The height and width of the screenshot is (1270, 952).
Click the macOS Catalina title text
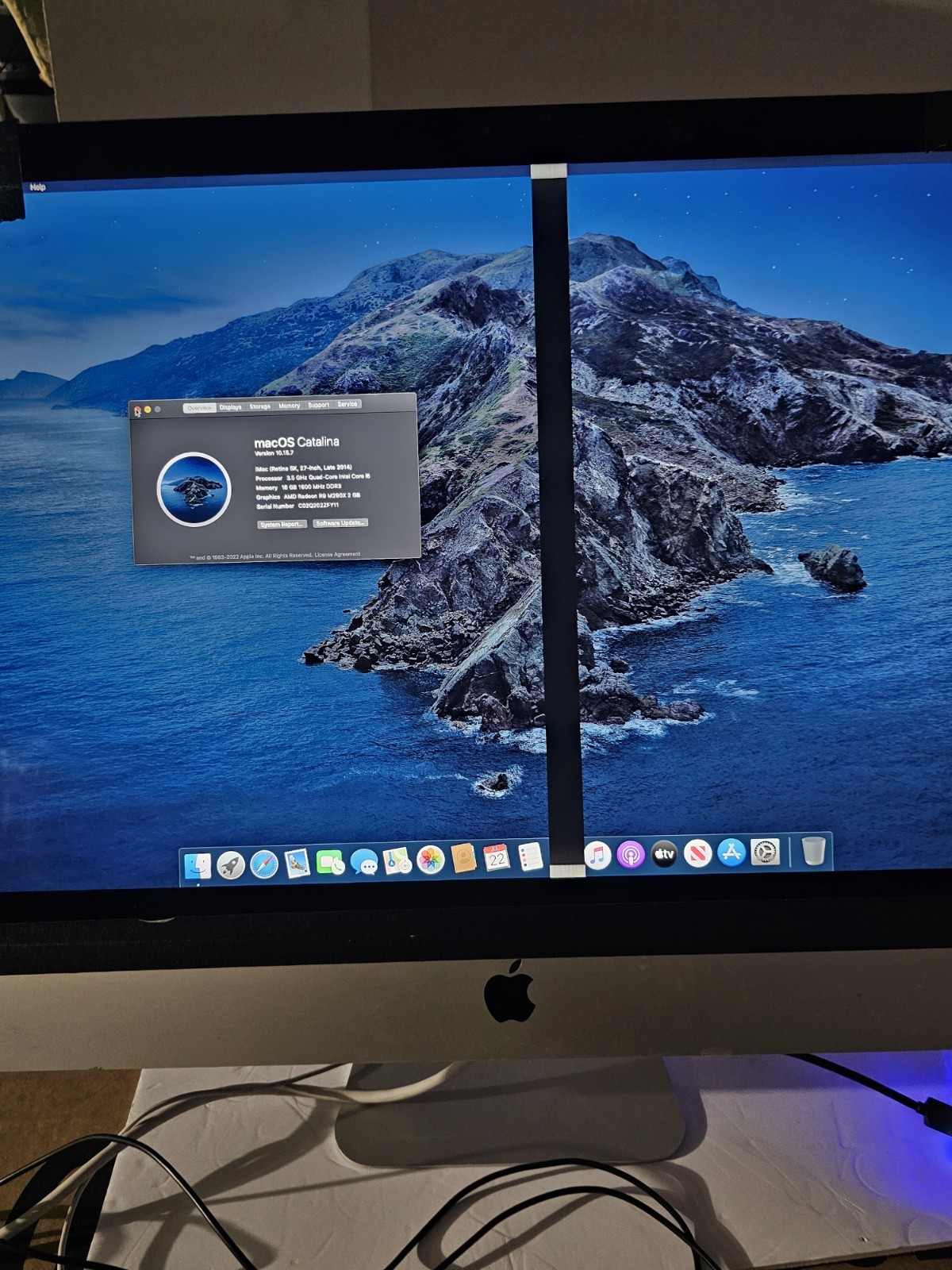tap(297, 442)
